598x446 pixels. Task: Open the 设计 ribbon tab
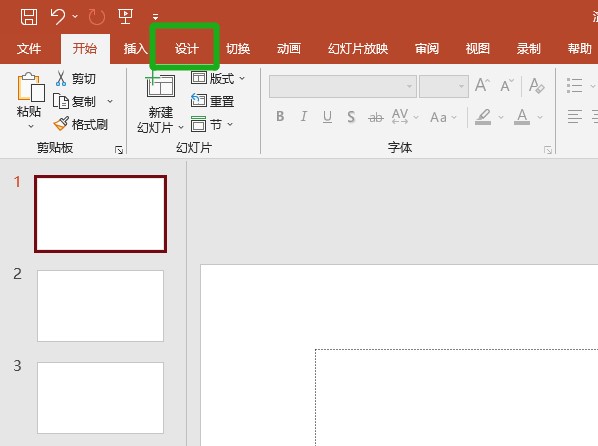tap(186, 48)
